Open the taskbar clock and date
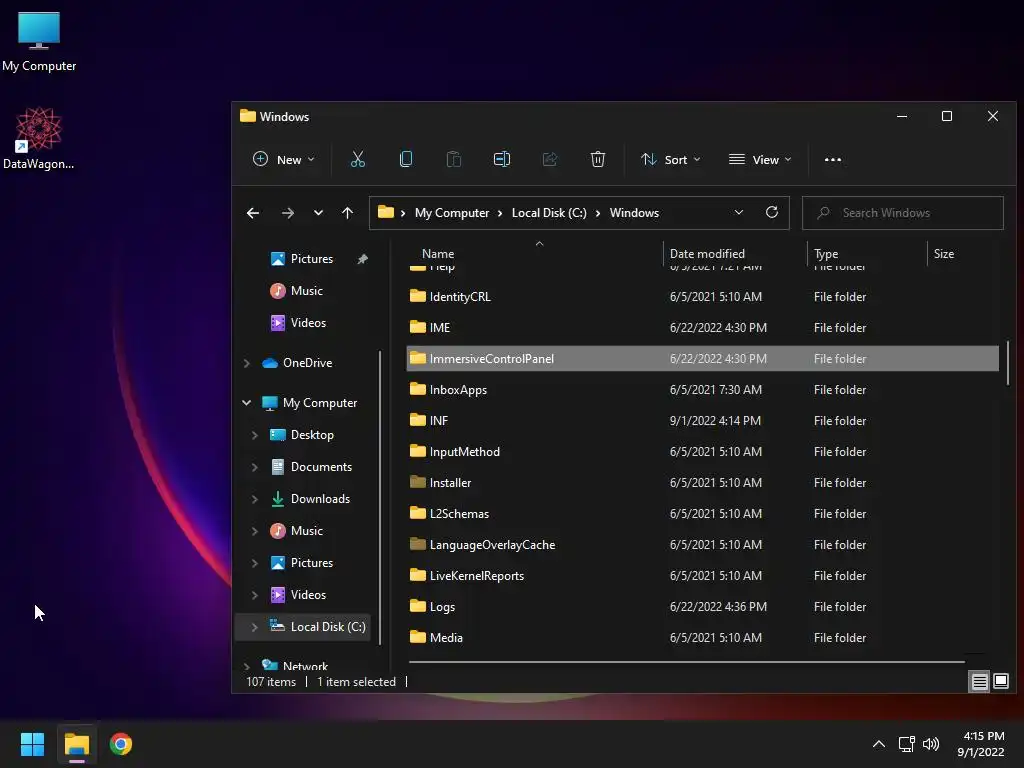This screenshot has height=768, width=1024. (981, 744)
